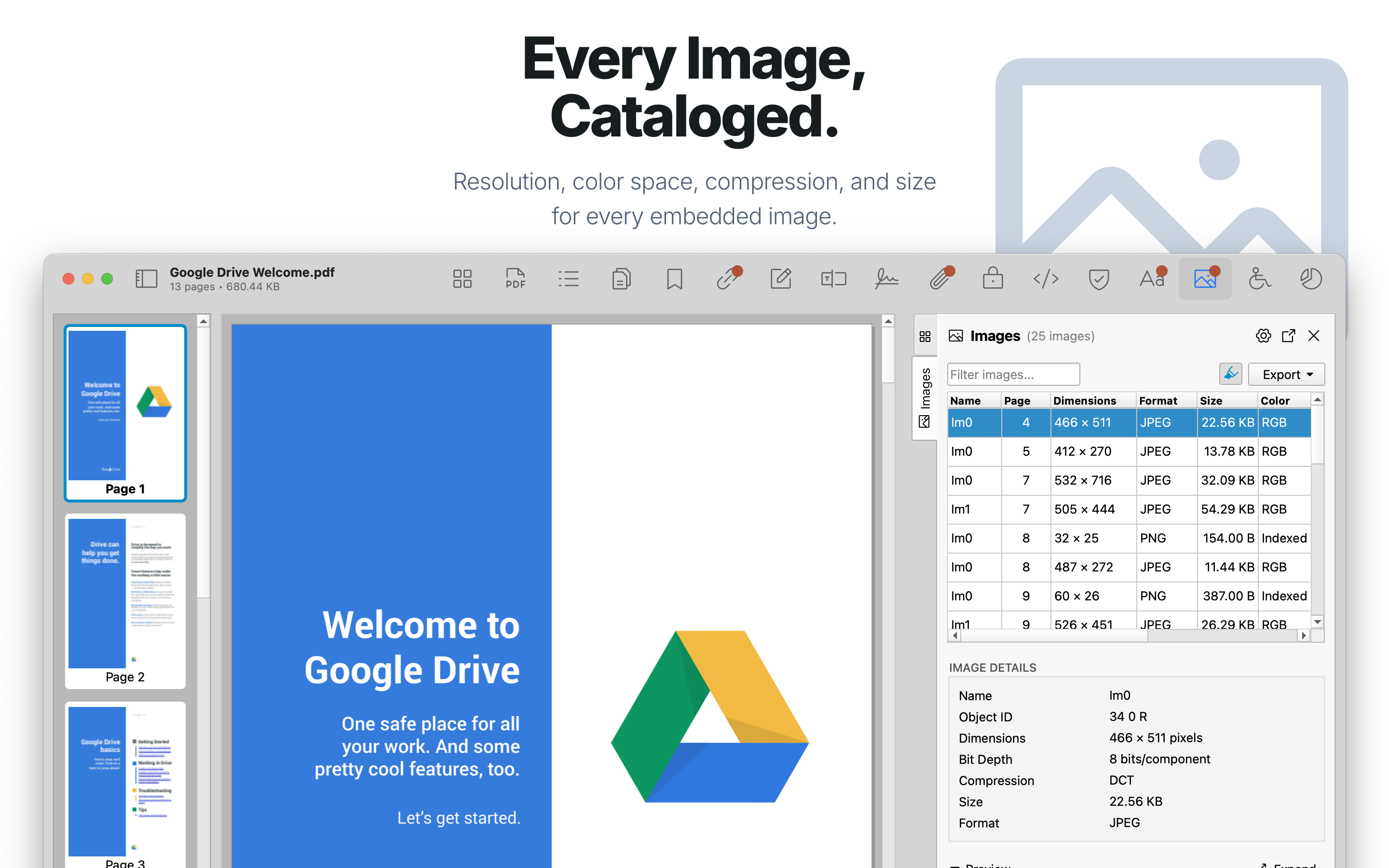Click images table scroll right arrow

tap(1304, 636)
